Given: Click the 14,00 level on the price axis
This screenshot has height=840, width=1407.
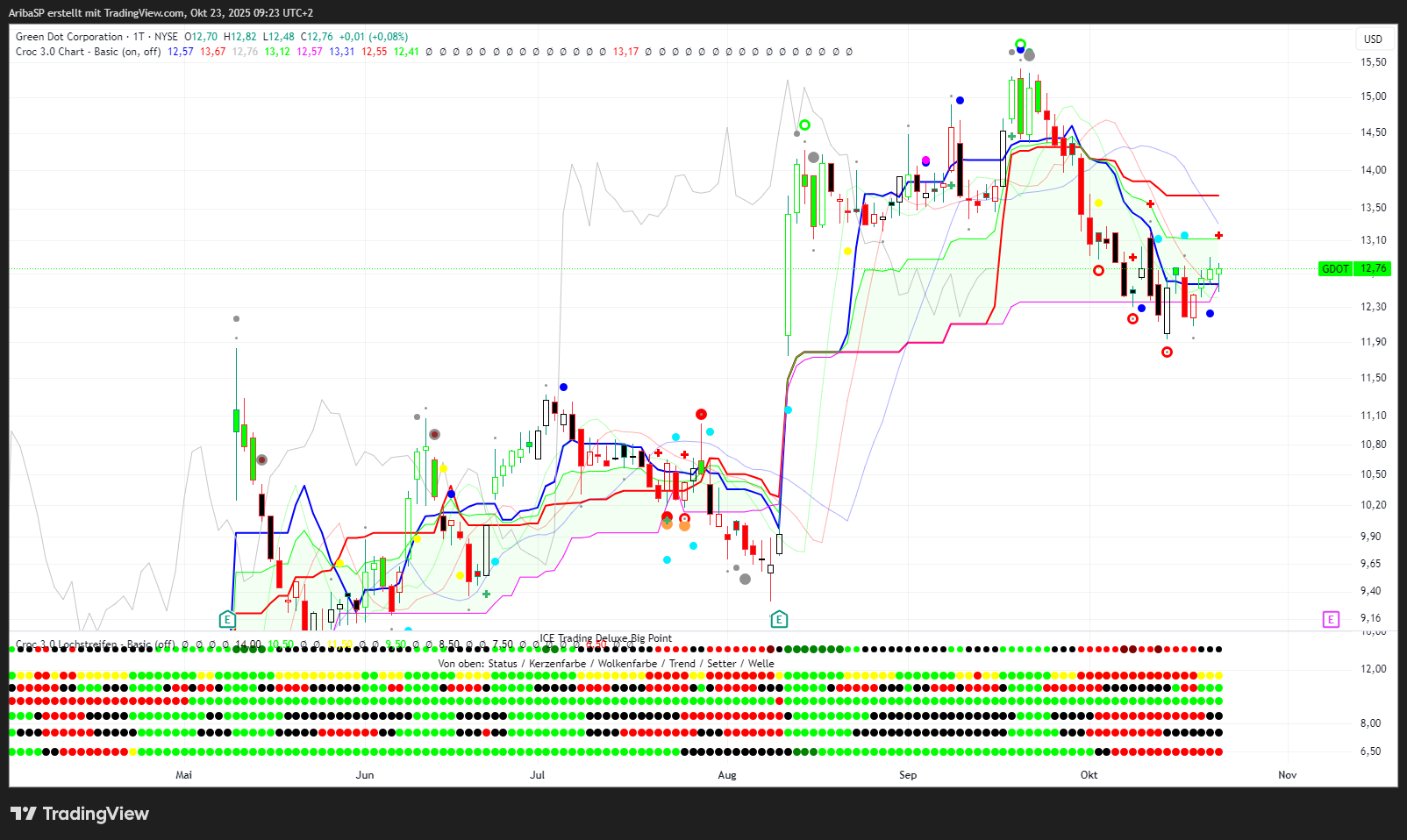Looking at the screenshot, I should click(x=1373, y=170).
